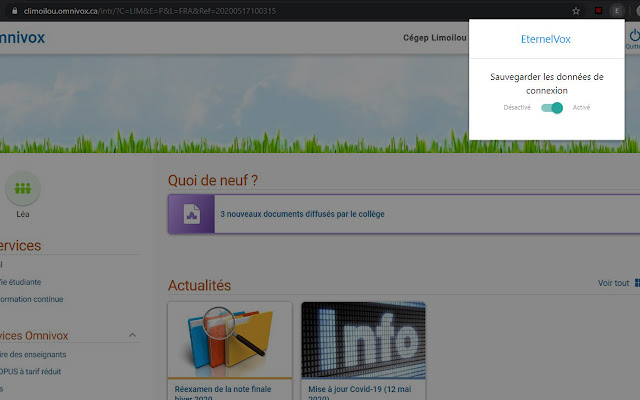Click the Cégep Limoilou header name
The width and height of the screenshot is (640, 400).
435,38
